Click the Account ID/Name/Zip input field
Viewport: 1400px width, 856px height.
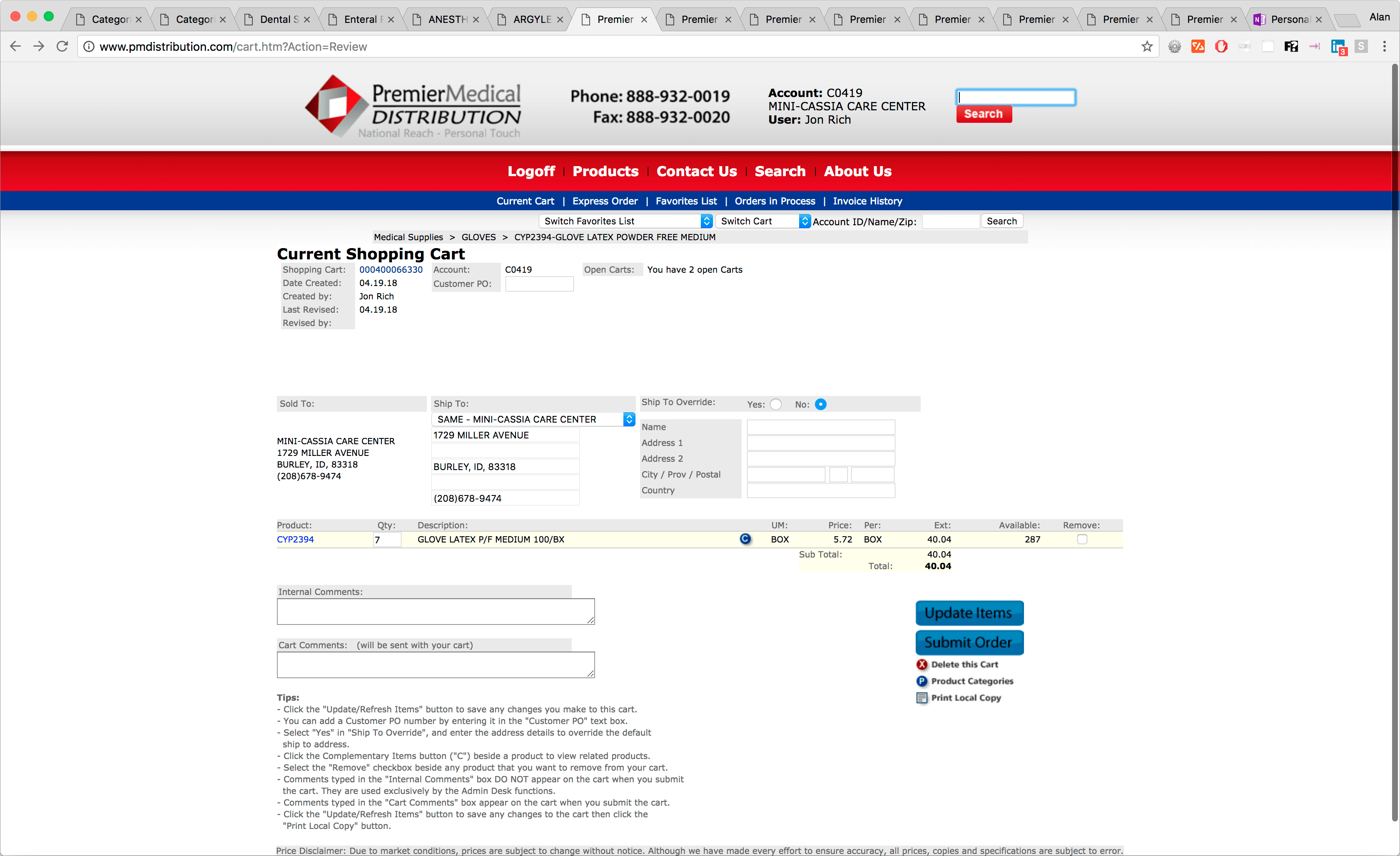coord(951,221)
